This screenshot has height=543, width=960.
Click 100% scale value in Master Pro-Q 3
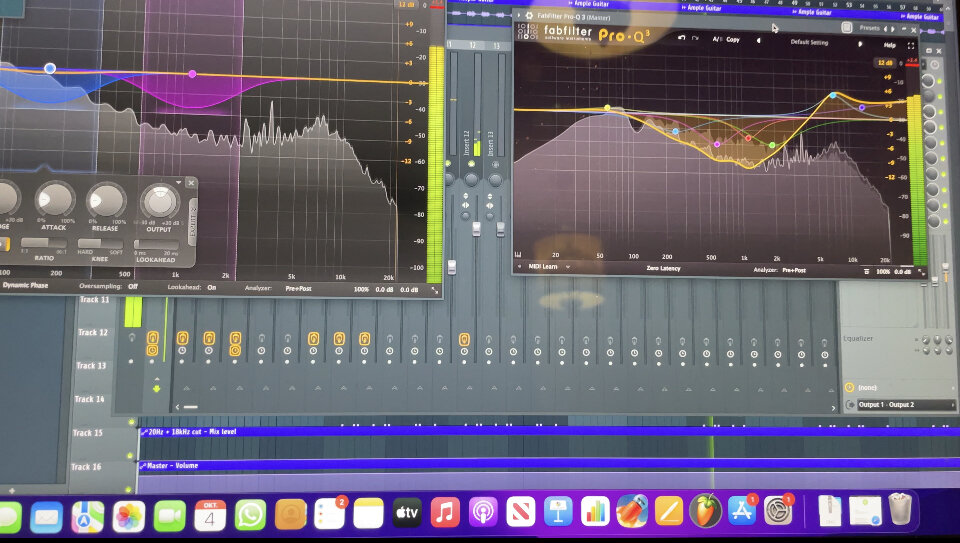pos(883,271)
